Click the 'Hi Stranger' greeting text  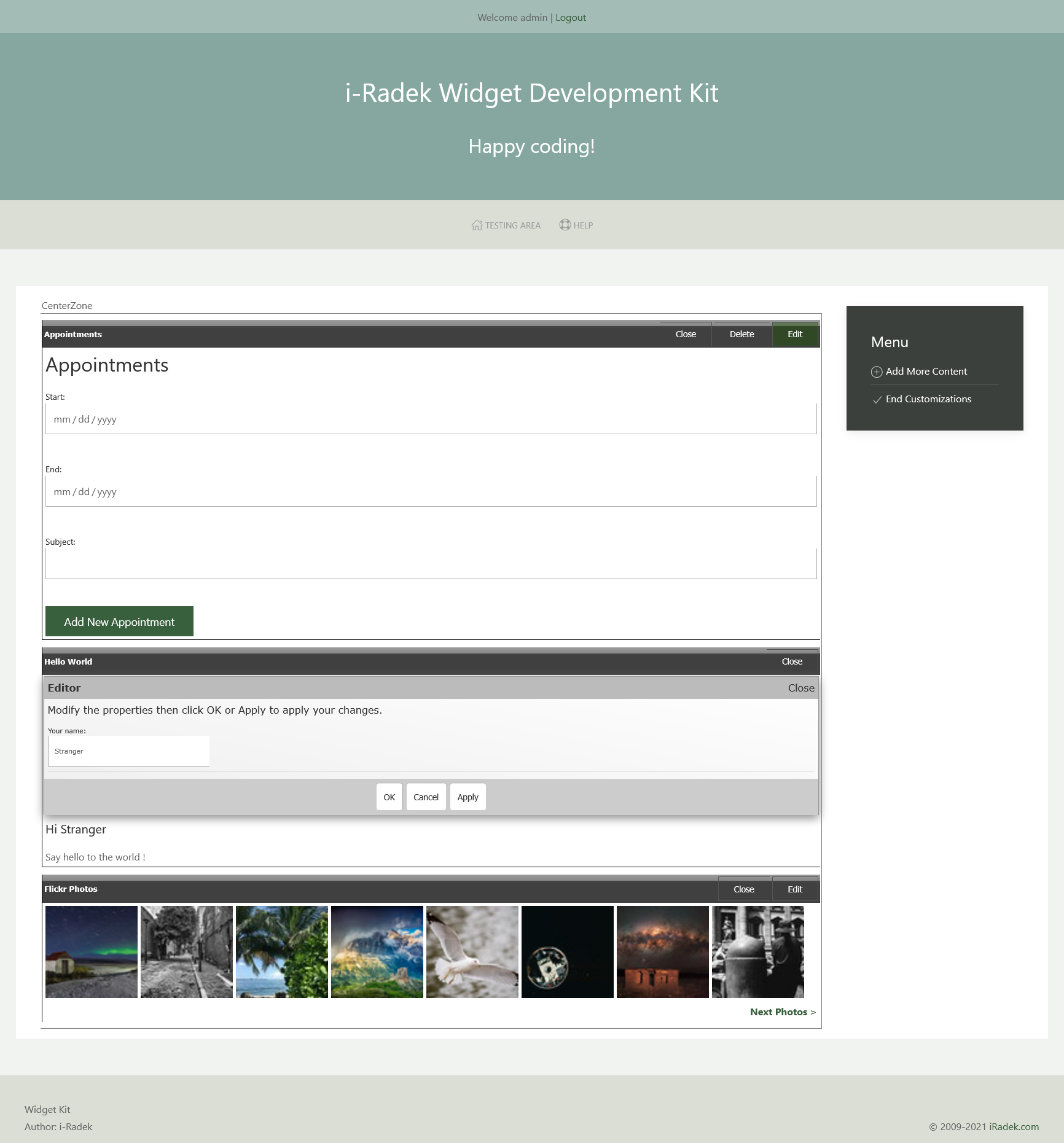(76, 830)
